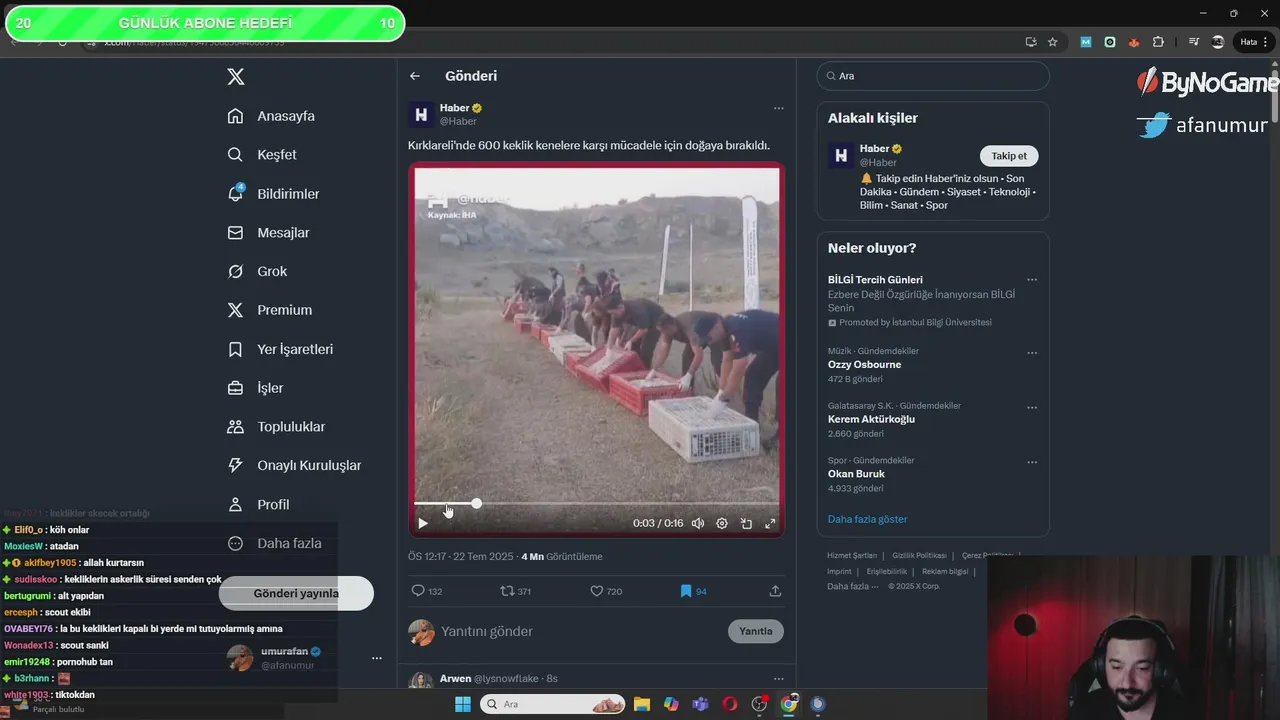Open Bildirimler notifications

click(273, 194)
